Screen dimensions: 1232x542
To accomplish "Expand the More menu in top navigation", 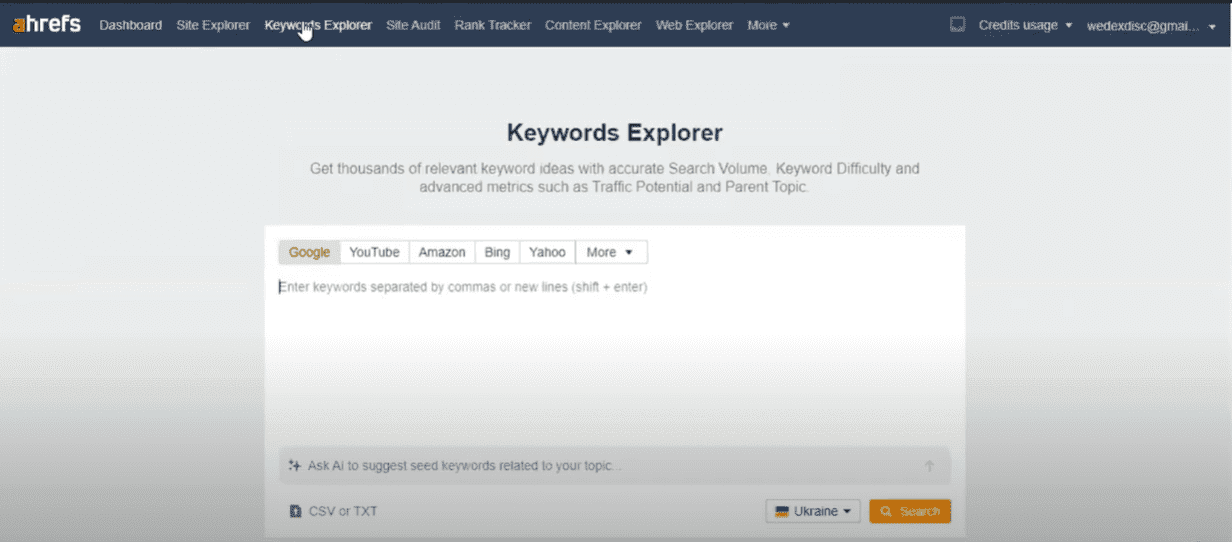I will coord(768,25).
